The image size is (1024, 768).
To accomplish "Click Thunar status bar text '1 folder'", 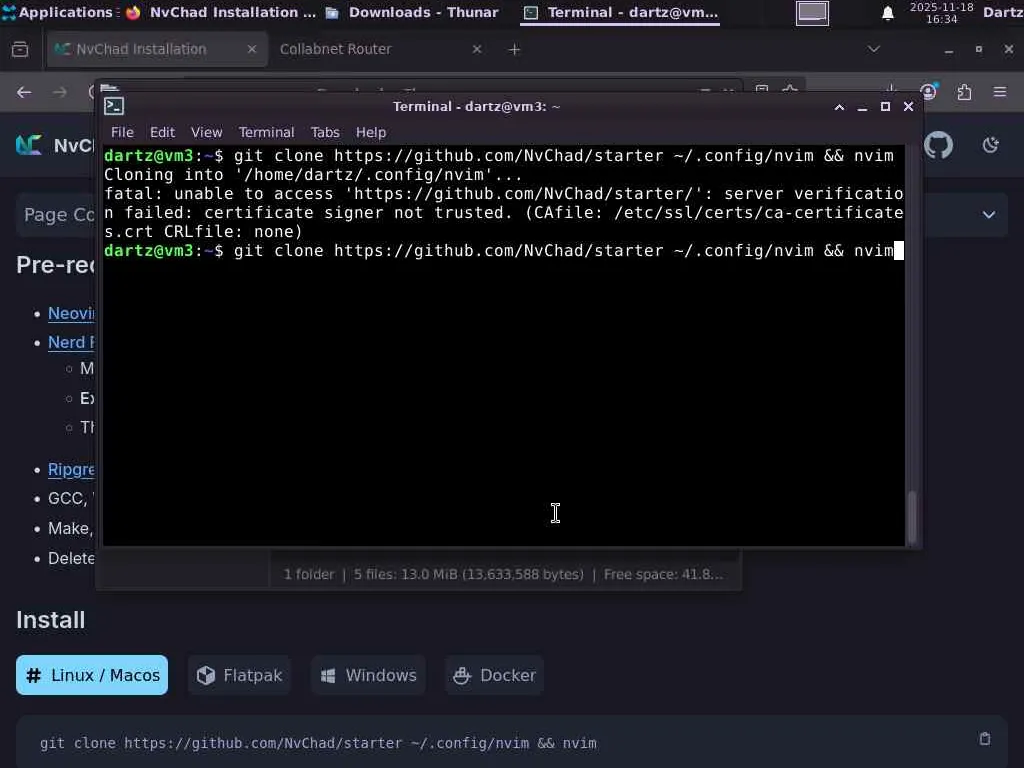I will coord(308,575).
